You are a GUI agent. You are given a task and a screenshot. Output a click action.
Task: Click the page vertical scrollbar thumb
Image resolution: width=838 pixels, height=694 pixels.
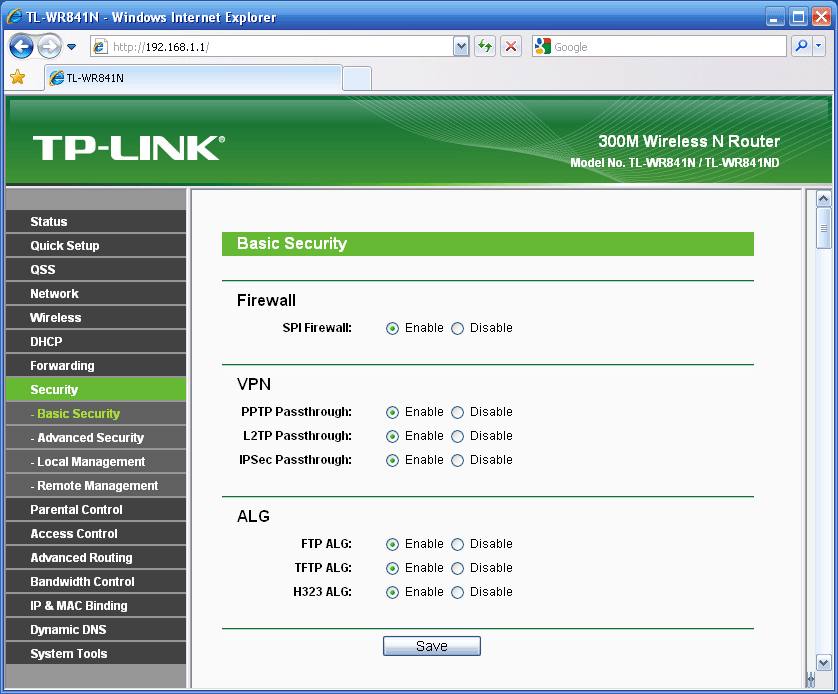(x=824, y=227)
